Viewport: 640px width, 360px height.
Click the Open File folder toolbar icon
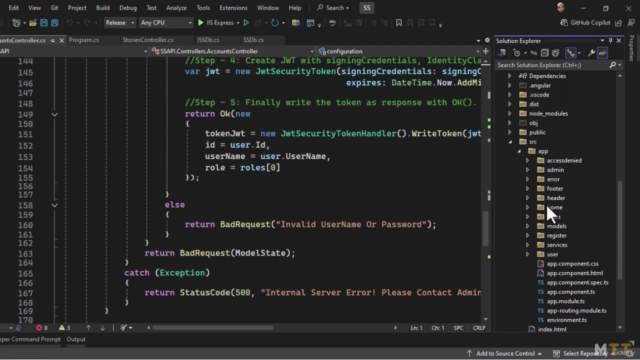(x=33, y=23)
